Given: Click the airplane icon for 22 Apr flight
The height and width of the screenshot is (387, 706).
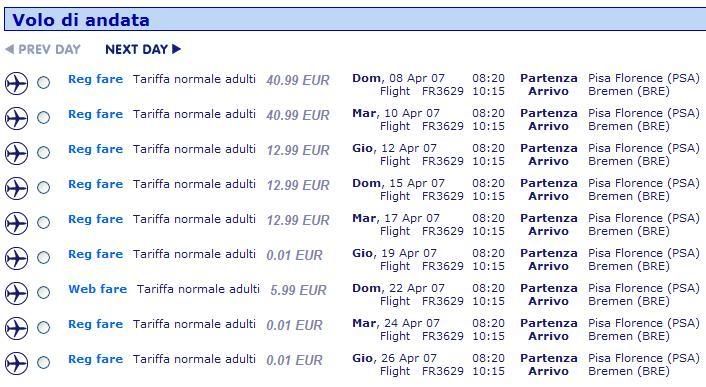Looking at the screenshot, I should (16, 293).
